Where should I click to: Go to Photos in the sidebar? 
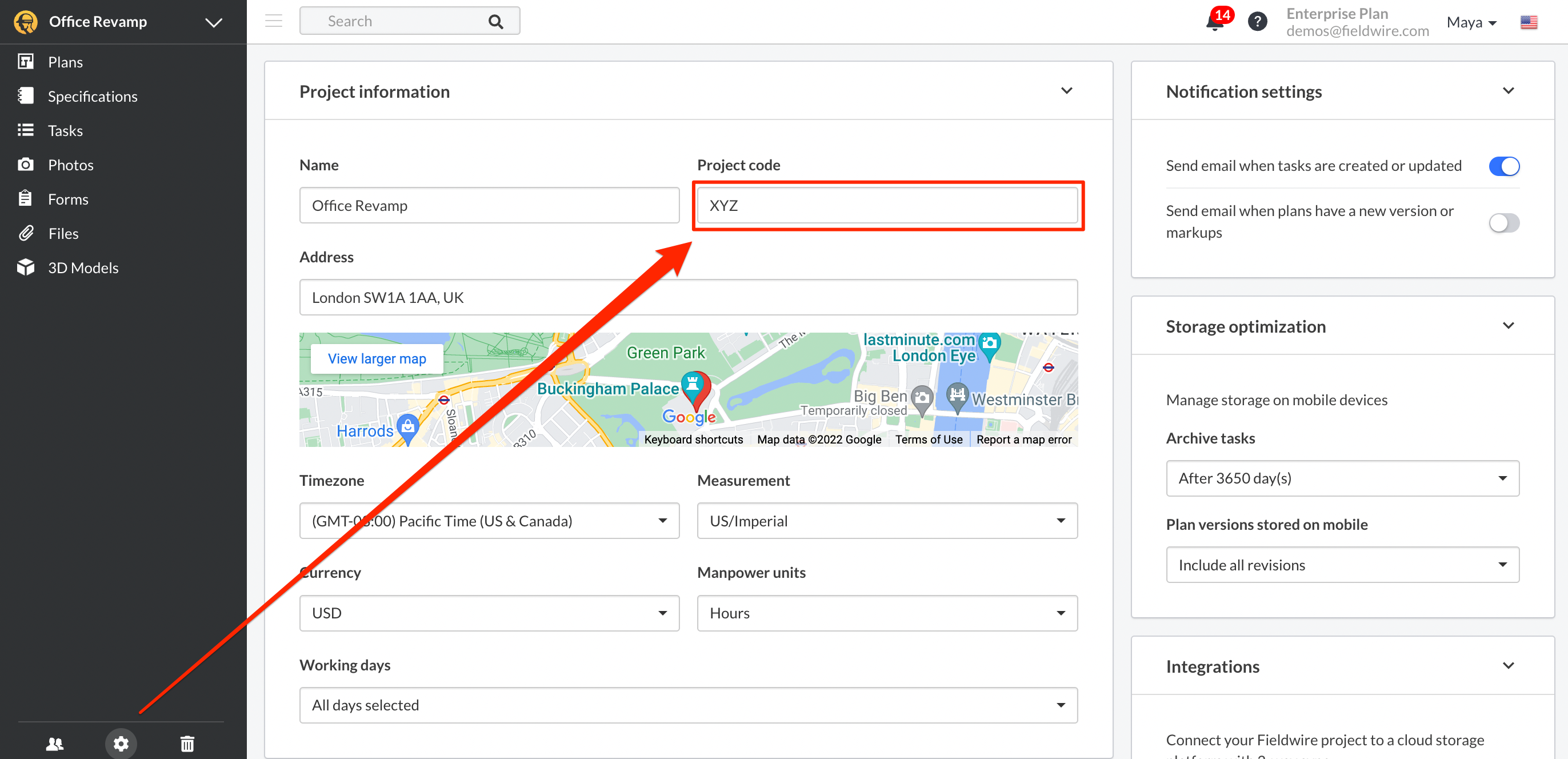[71, 165]
